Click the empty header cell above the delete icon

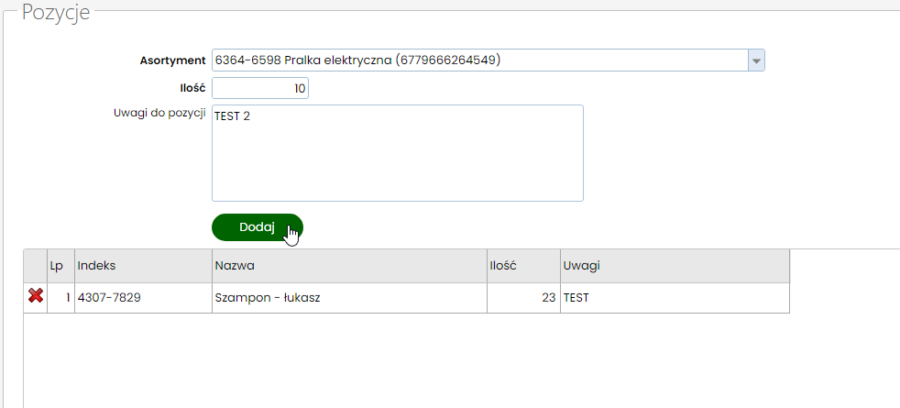[36, 266]
